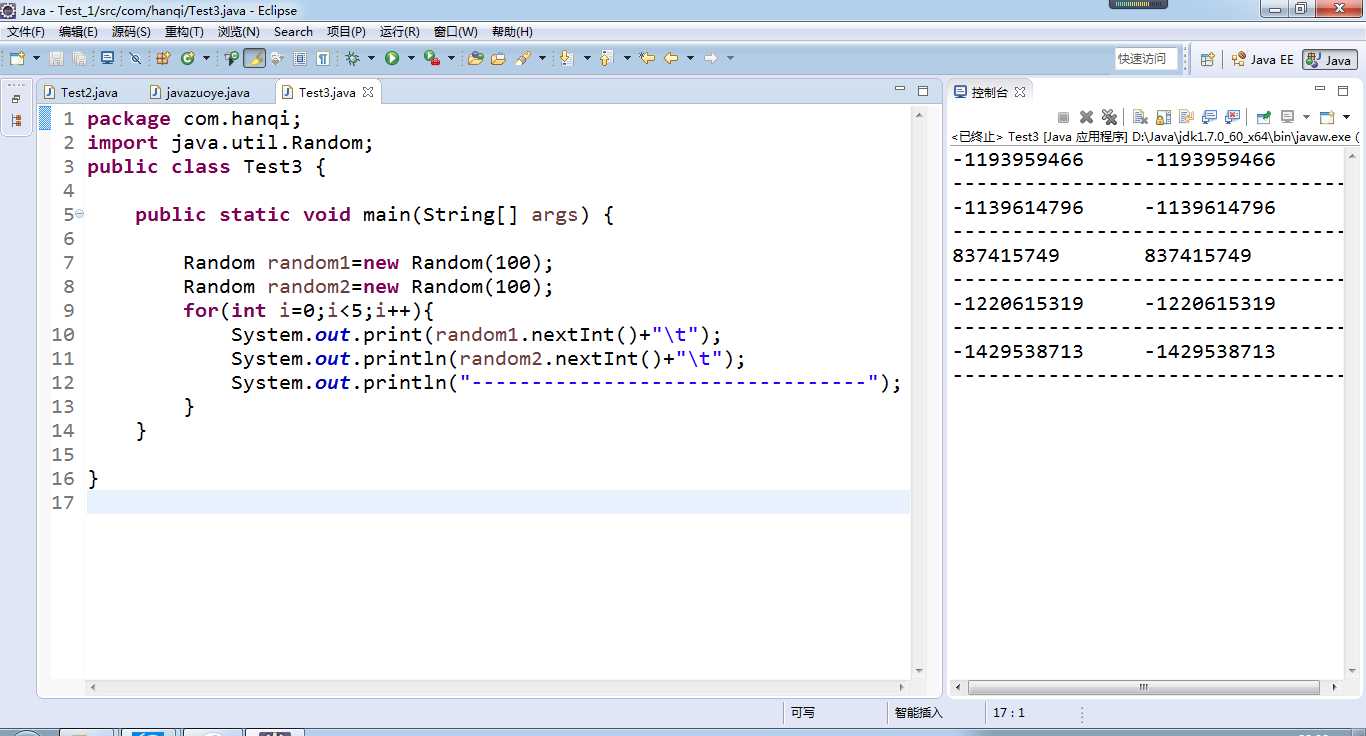Open the New wizard dropdown arrow

(x=36, y=59)
